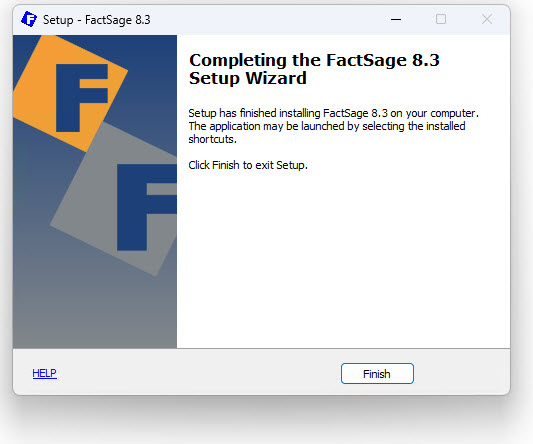Click the "application may be launched" text line

(327, 126)
